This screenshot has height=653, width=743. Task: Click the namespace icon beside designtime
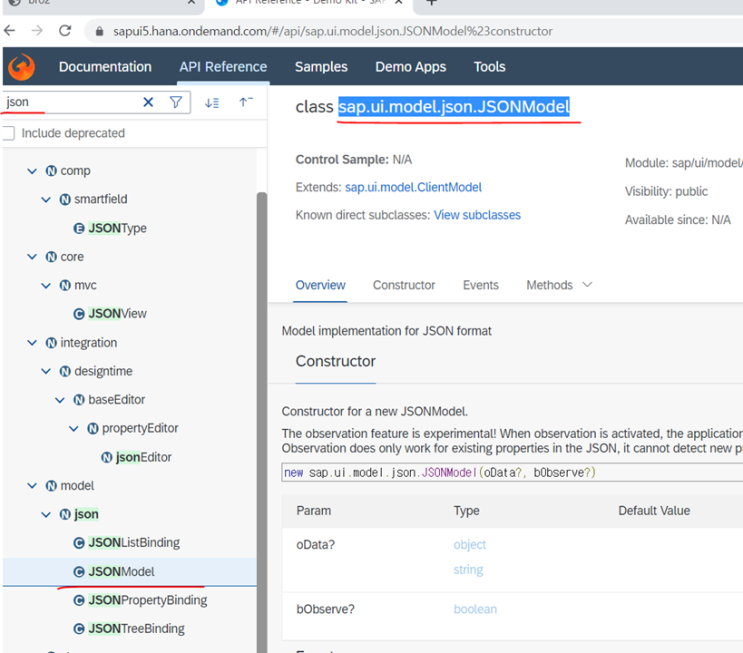pos(65,371)
